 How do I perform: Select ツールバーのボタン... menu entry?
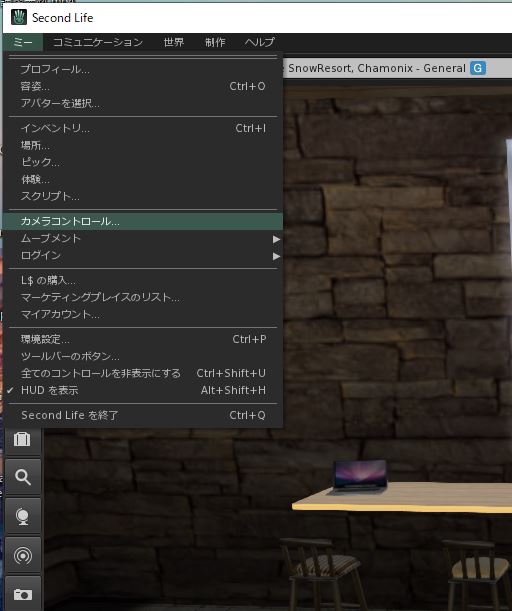[143, 356]
